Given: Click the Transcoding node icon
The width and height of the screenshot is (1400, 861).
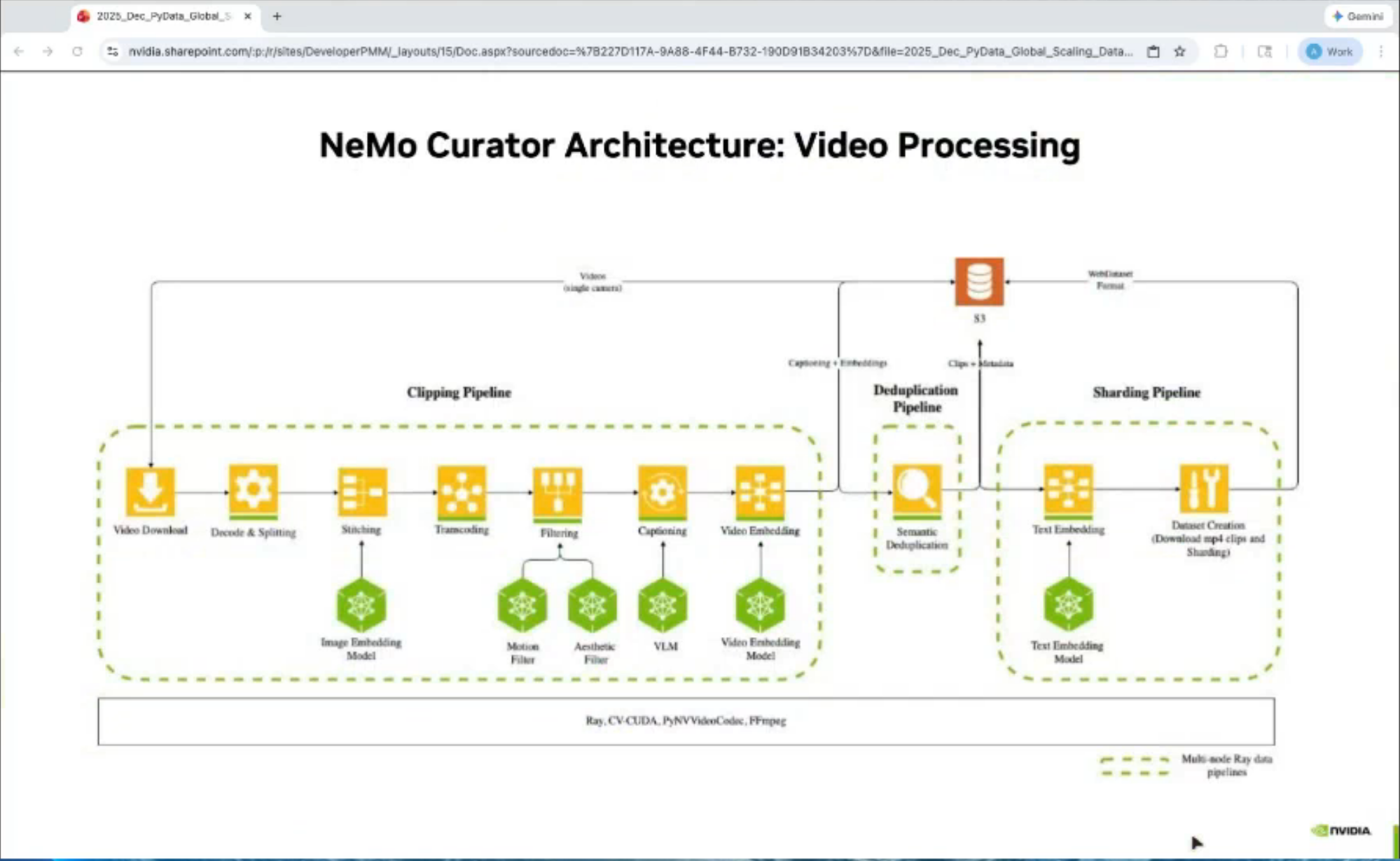Looking at the screenshot, I should point(461,491).
